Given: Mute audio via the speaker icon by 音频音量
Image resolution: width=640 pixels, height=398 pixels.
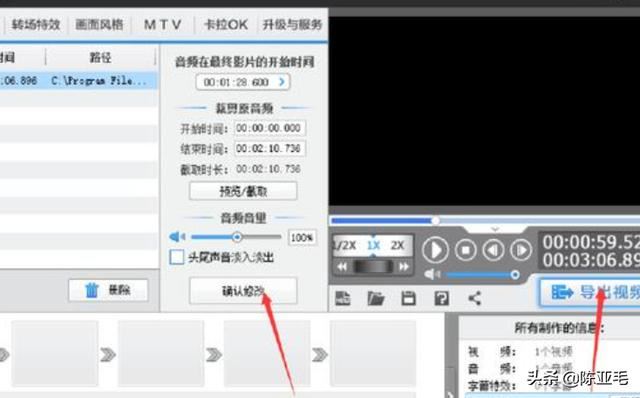Looking at the screenshot, I should 177,237.
